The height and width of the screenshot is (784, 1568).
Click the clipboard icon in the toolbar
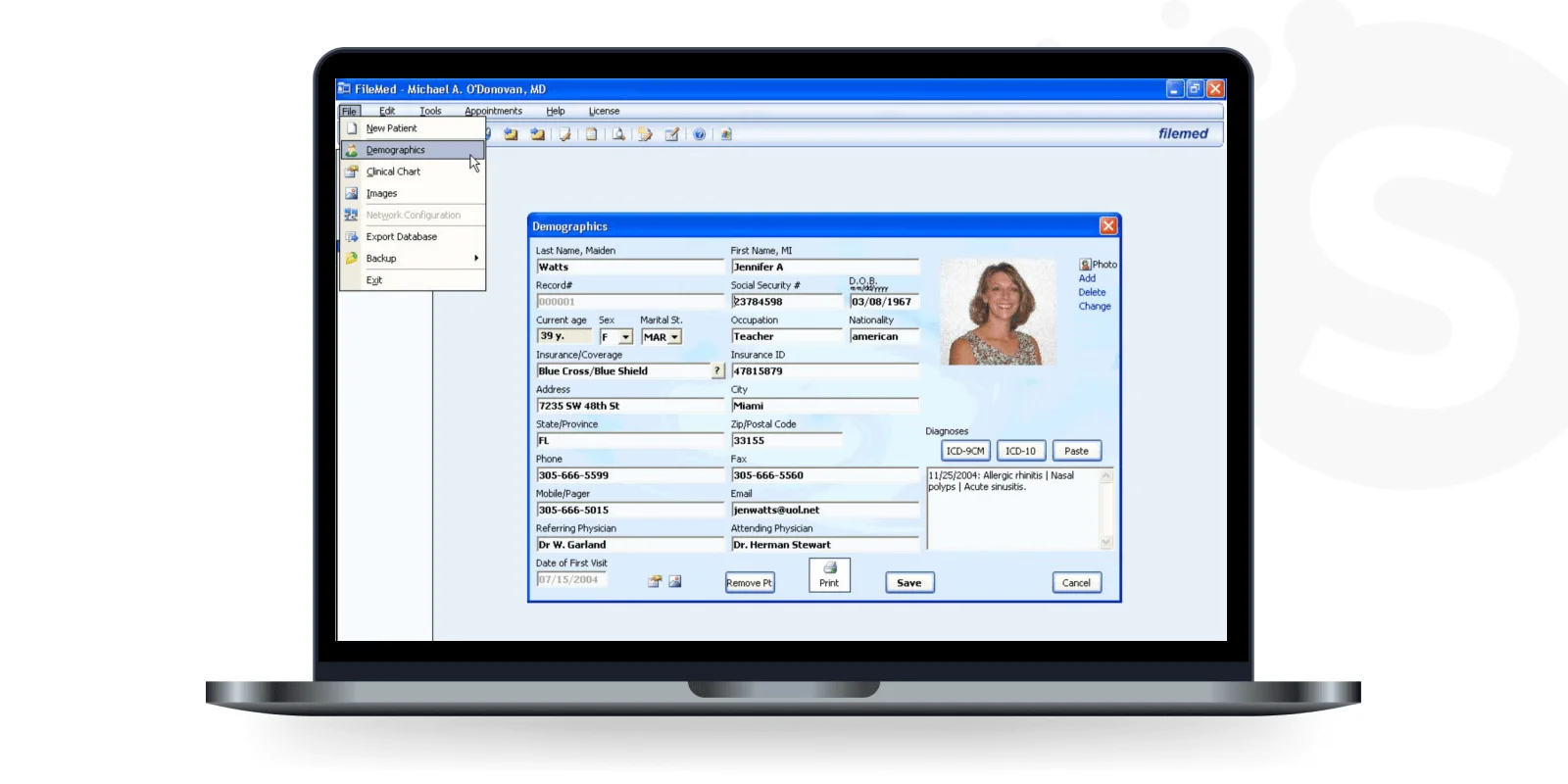coord(591,134)
